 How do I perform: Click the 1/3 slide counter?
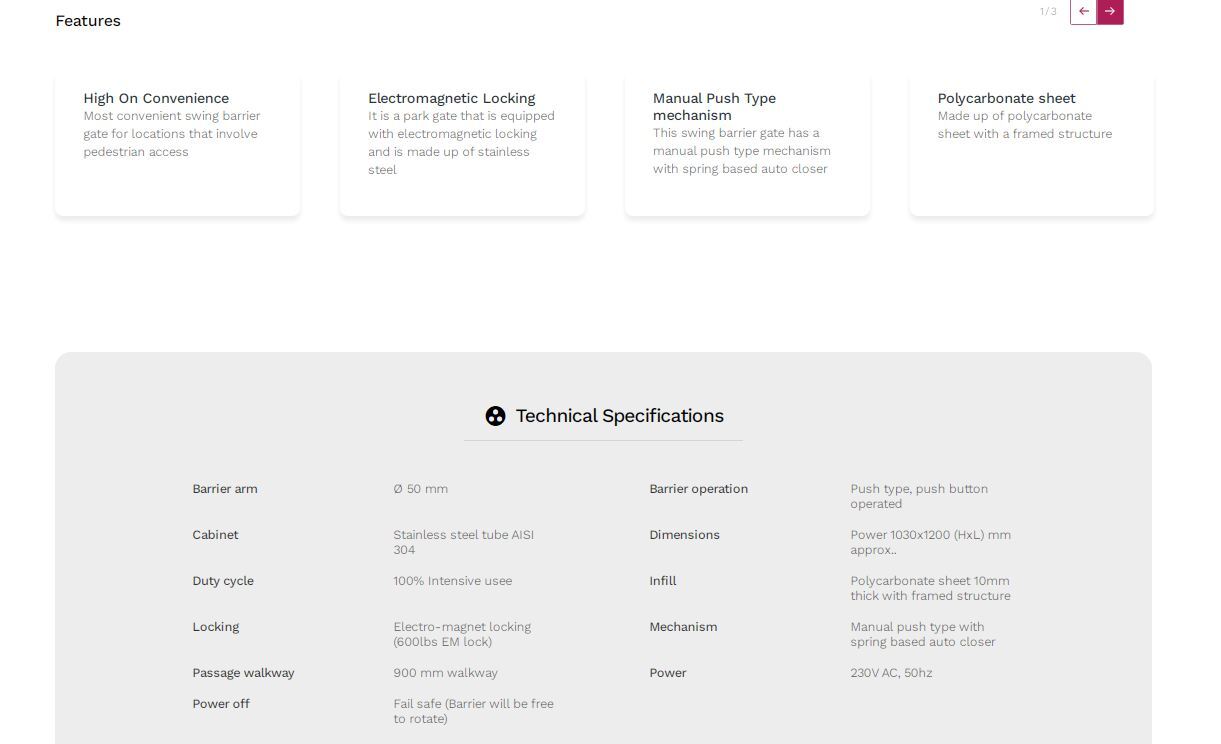(x=1048, y=12)
